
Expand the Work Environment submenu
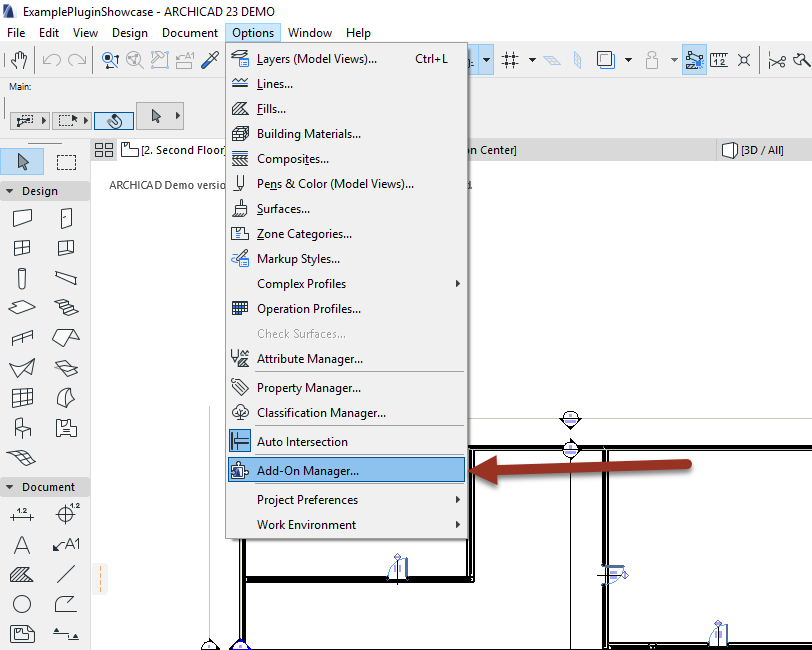347,525
